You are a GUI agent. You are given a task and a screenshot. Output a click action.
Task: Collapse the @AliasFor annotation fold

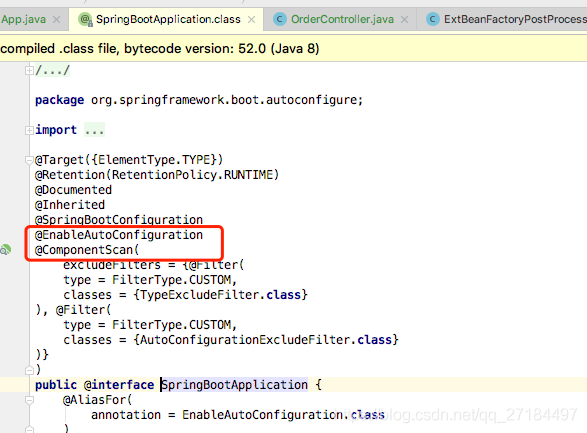(29, 400)
